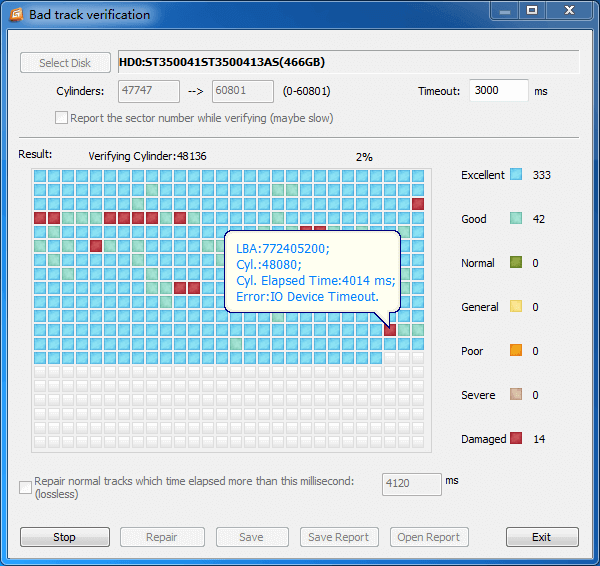Image resolution: width=600 pixels, height=566 pixels.
Task: Click the Exit button
Action: 541,537
